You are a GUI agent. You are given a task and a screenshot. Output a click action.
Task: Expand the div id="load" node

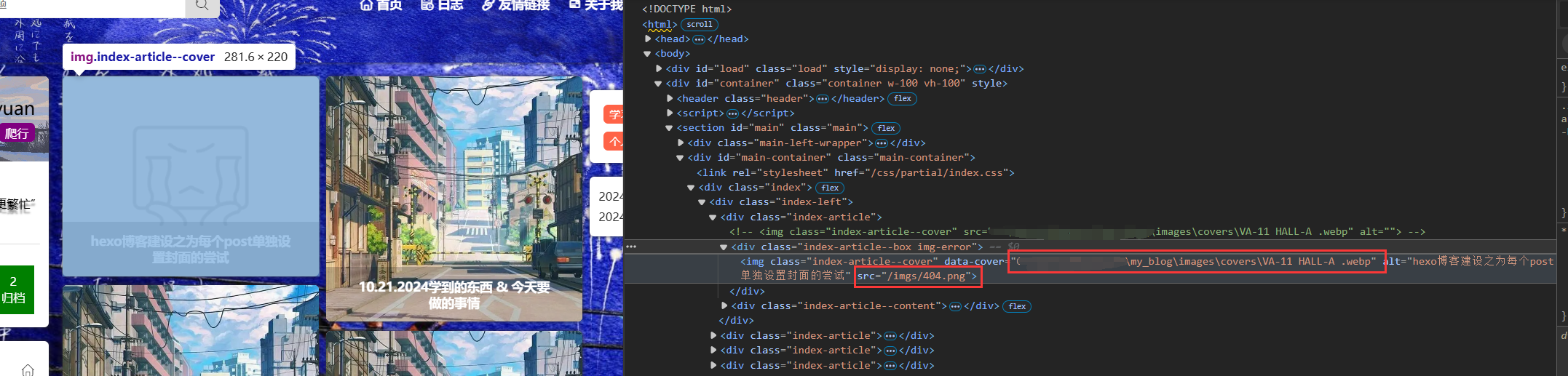(x=659, y=68)
